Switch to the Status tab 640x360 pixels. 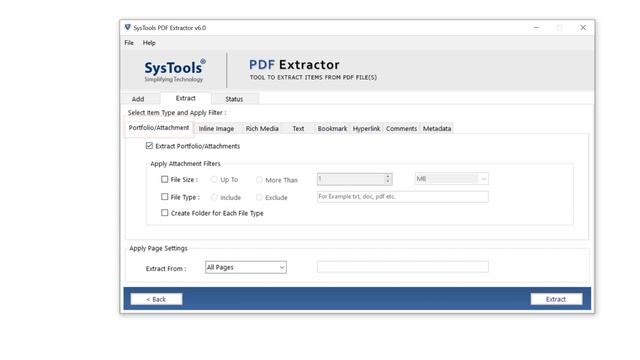pyautogui.click(x=234, y=99)
